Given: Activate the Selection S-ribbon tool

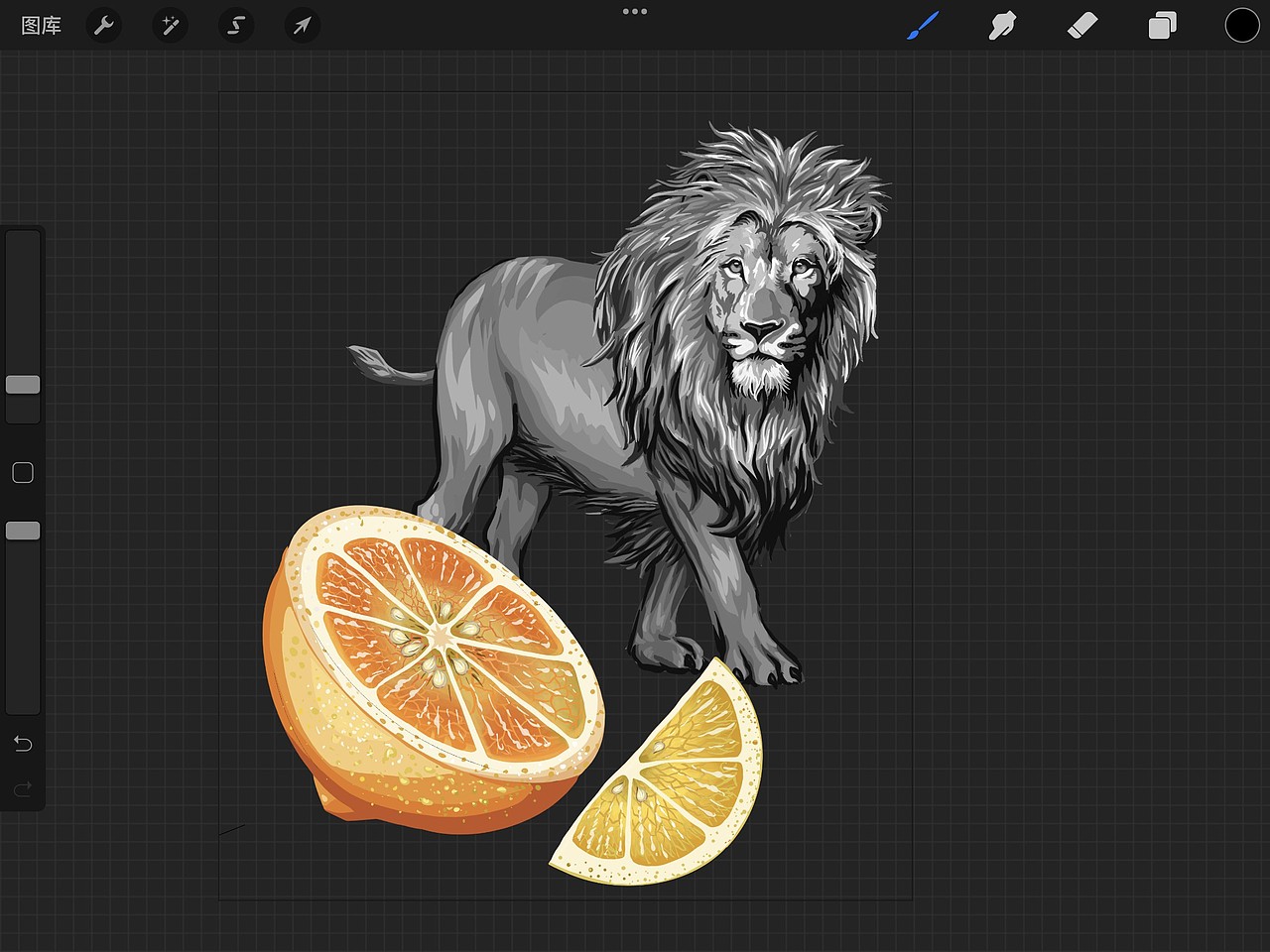Looking at the screenshot, I should [x=236, y=26].
